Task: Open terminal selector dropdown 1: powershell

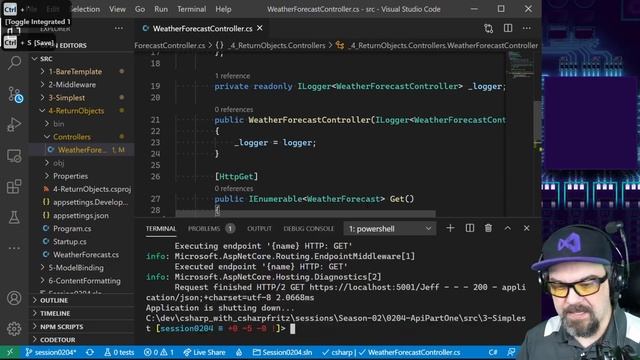Action: (390, 229)
